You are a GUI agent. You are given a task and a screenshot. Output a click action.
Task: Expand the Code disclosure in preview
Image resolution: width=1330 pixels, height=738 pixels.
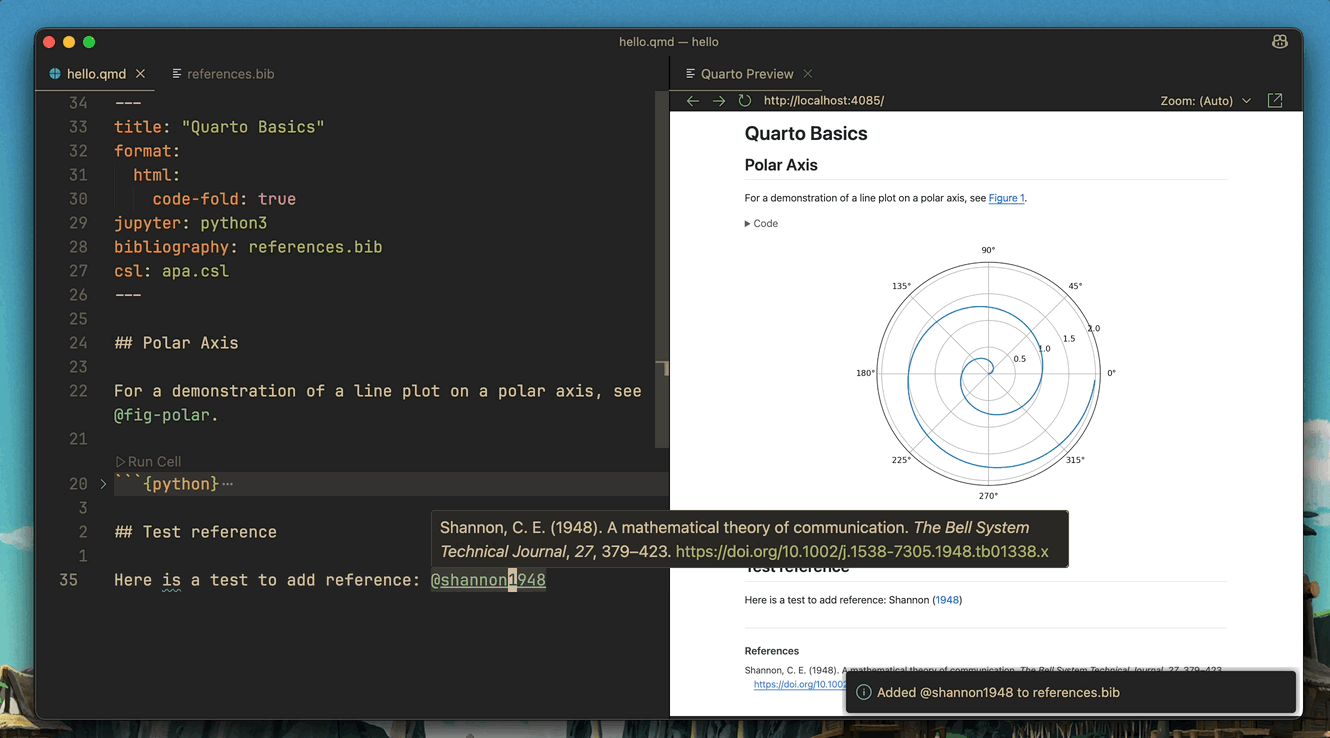point(761,223)
